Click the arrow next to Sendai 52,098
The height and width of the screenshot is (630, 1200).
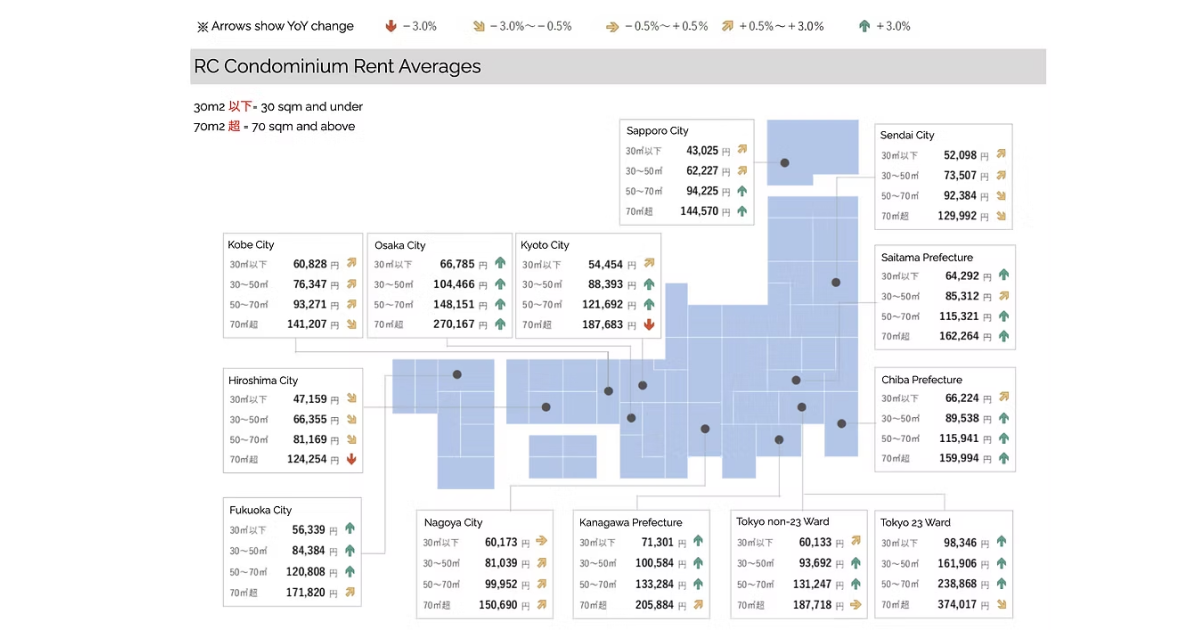1000,155
